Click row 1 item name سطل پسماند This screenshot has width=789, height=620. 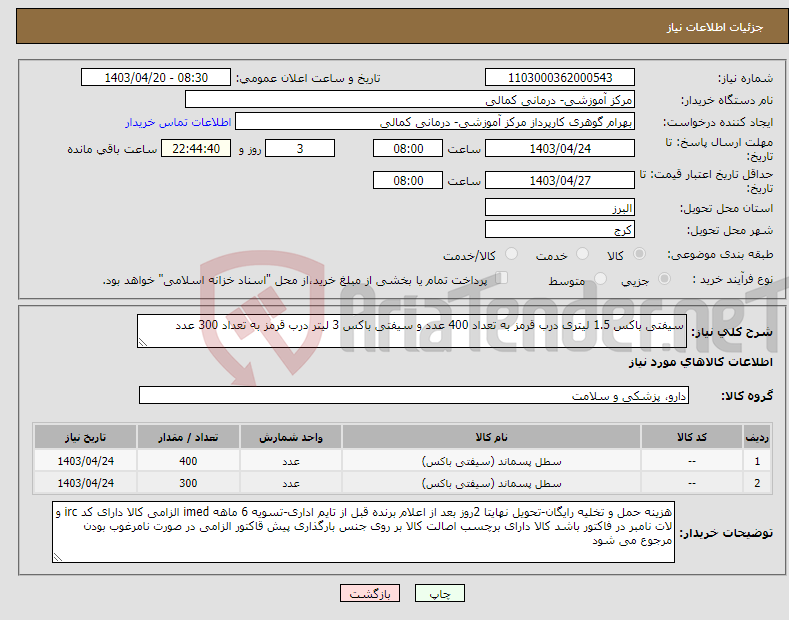click(491, 461)
